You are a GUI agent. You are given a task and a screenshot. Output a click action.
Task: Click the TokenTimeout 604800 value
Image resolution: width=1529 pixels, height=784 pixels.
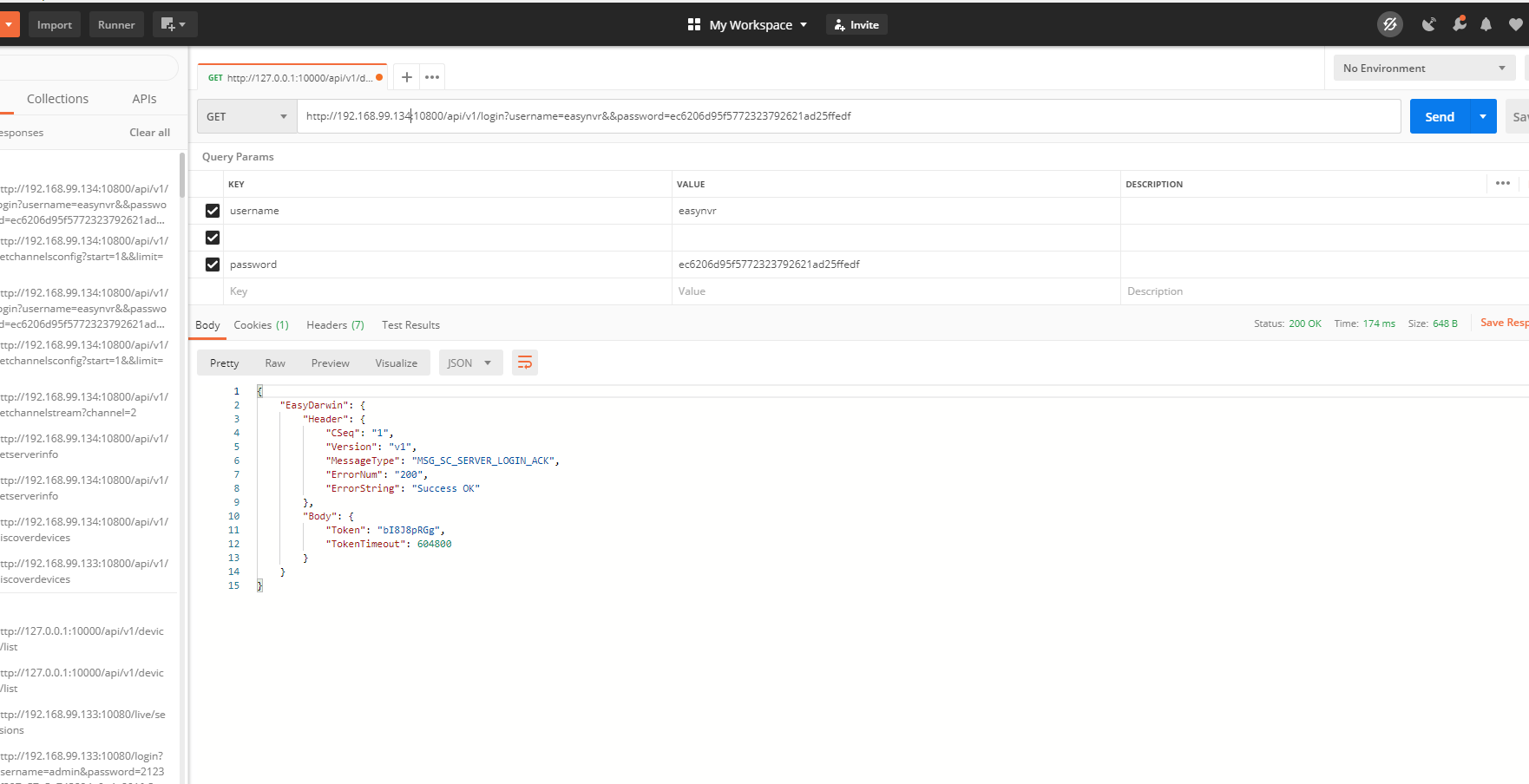(x=434, y=544)
